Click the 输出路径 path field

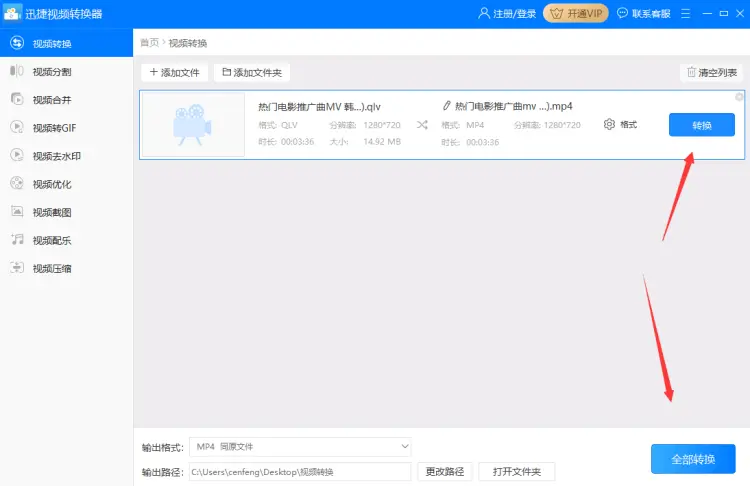pos(300,472)
